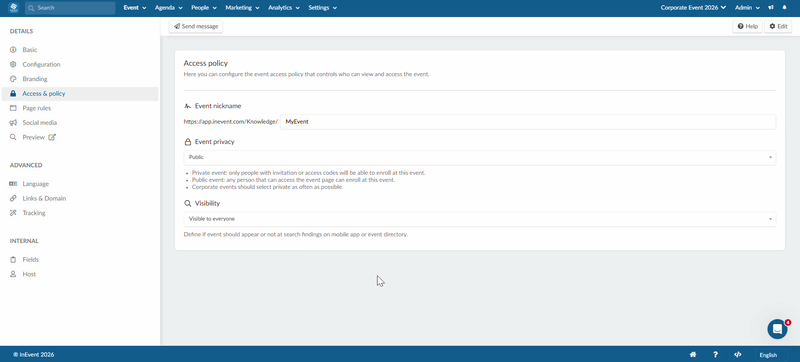Viewport: 800px width, 362px height.
Task: Click the Help button
Action: (747, 27)
